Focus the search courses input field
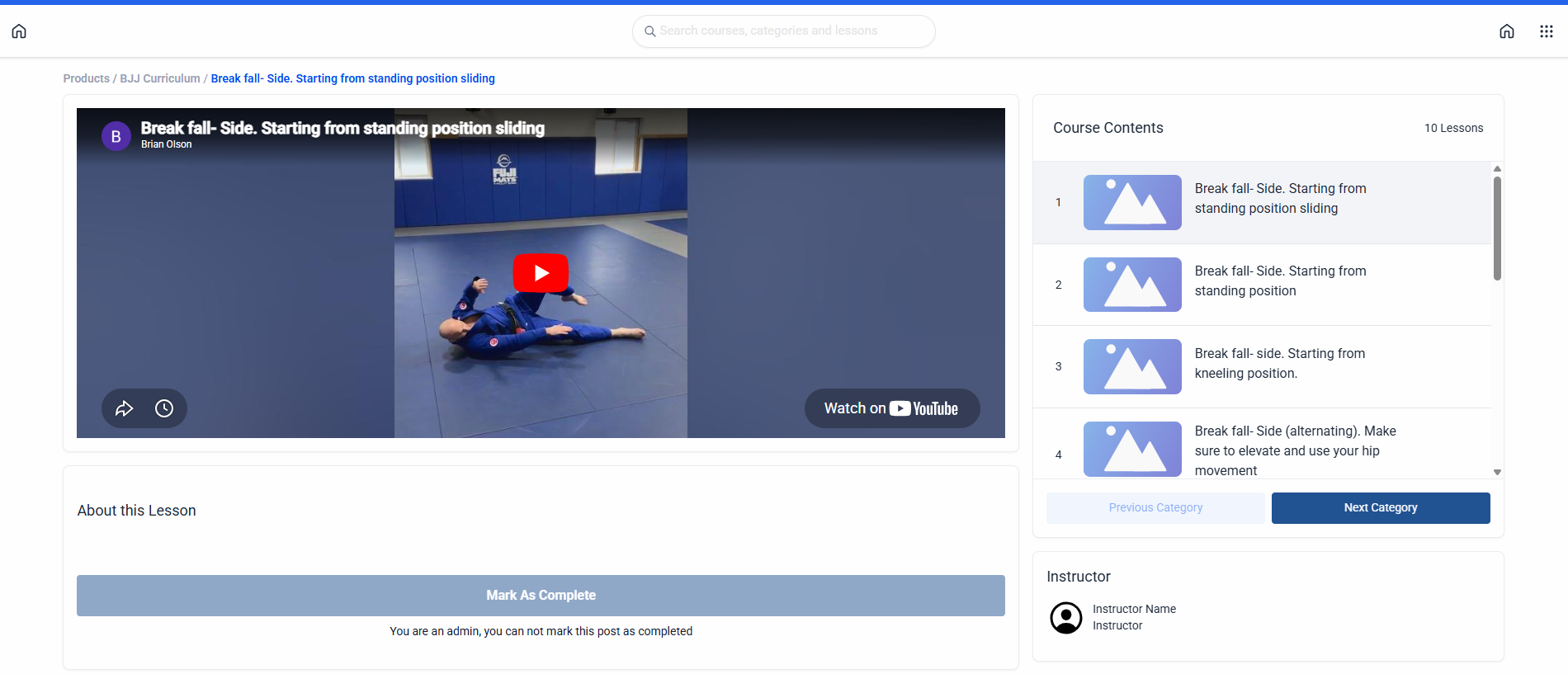This screenshot has width=1568, height=674. pyautogui.click(x=784, y=31)
